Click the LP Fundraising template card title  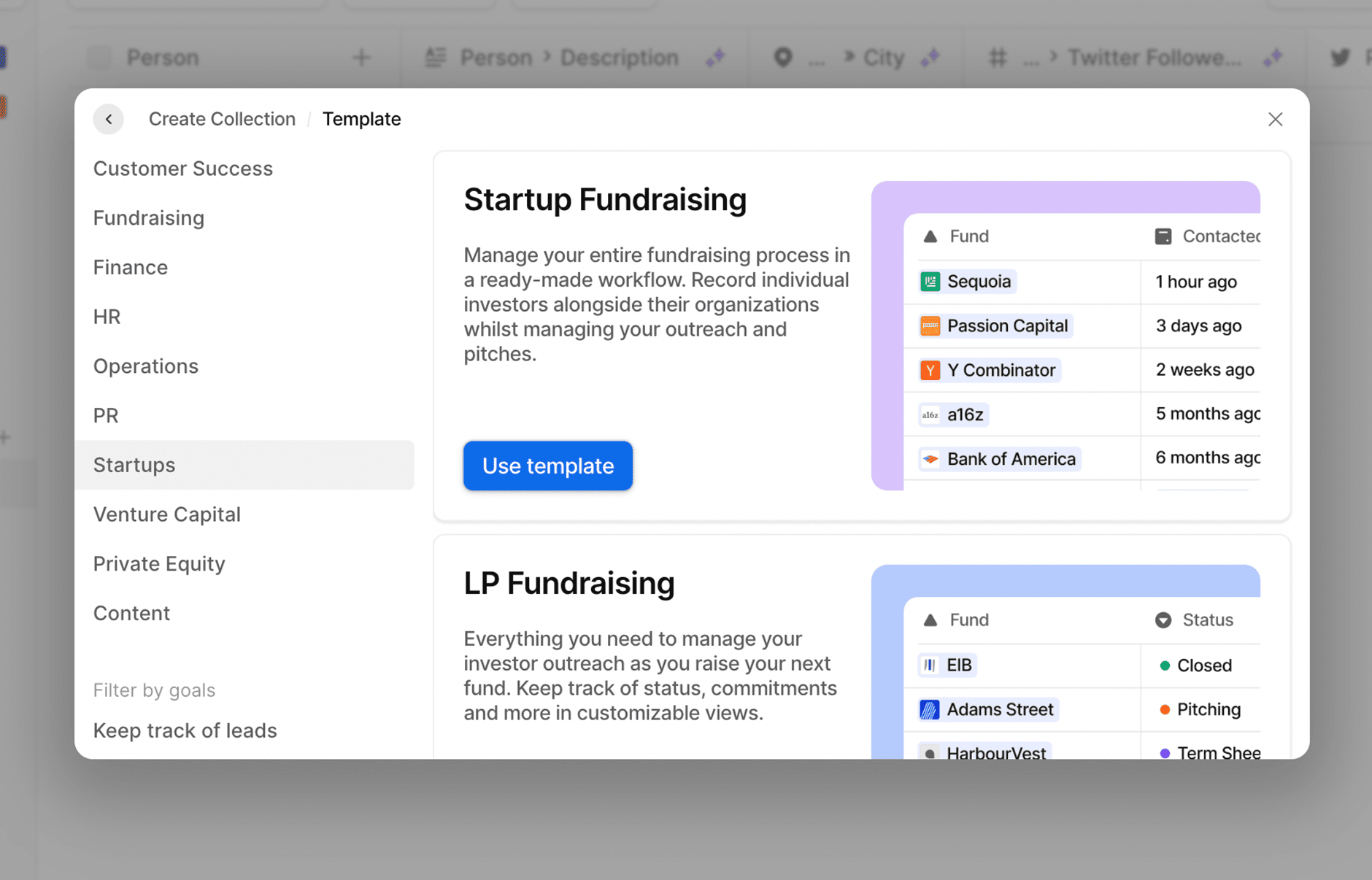tap(569, 583)
